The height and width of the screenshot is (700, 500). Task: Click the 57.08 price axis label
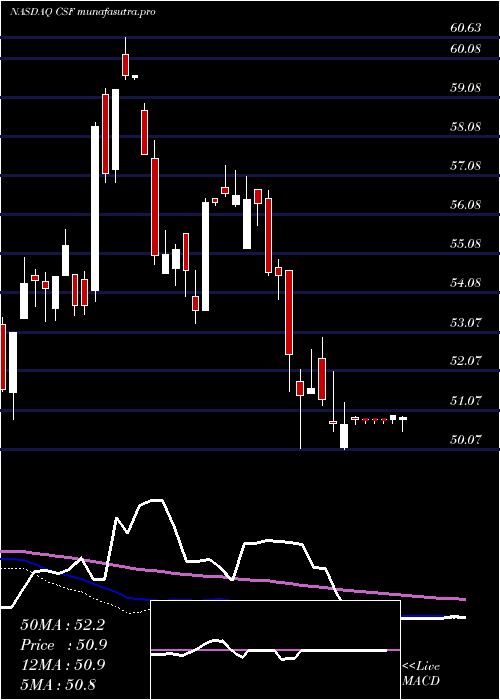pos(466,166)
